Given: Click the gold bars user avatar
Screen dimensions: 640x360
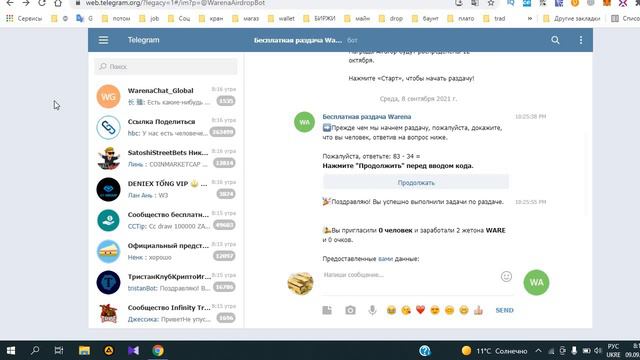Looking at the screenshot, I should point(300,283).
